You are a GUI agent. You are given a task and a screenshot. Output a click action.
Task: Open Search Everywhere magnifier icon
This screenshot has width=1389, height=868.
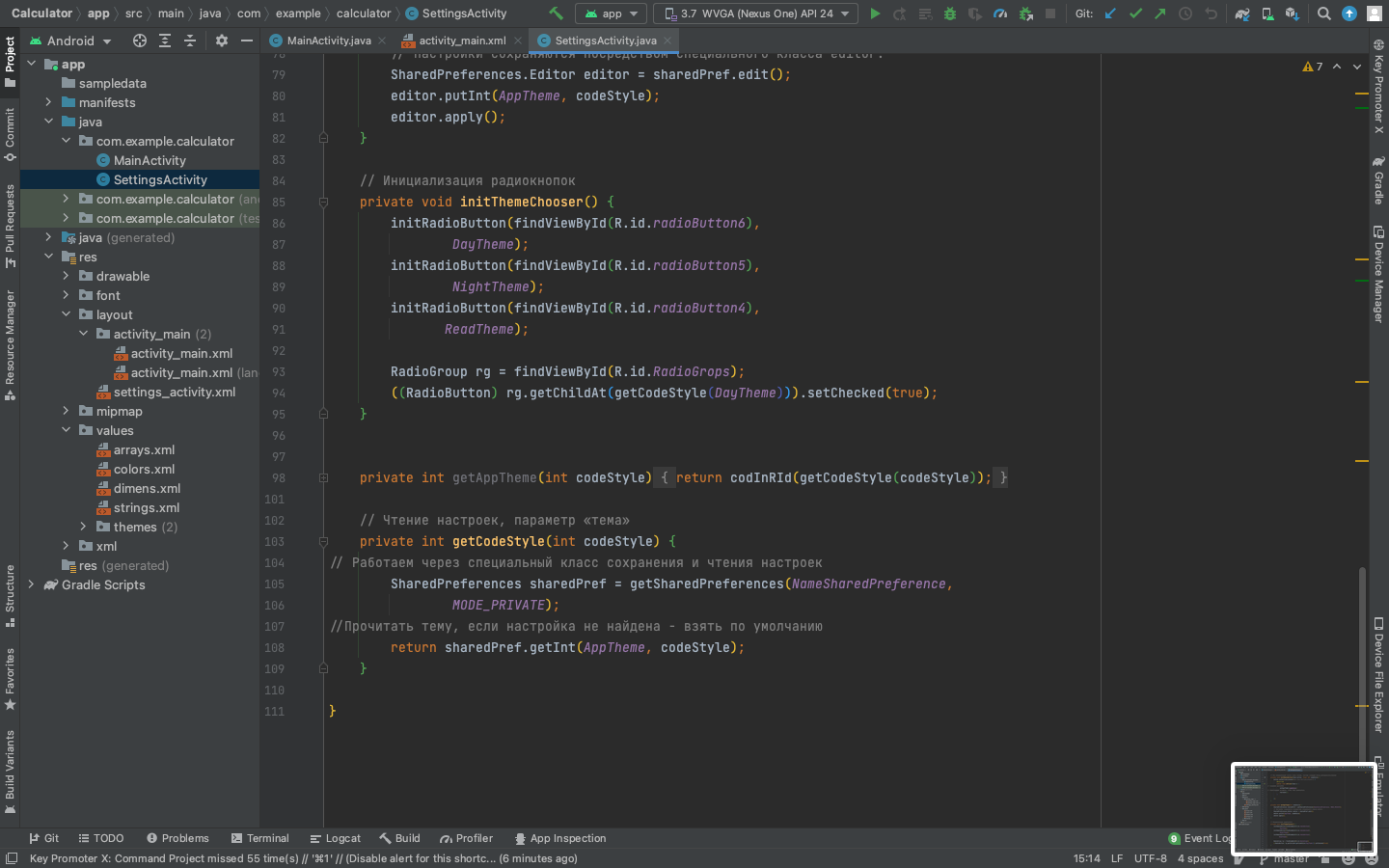[x=1324, y=14]
